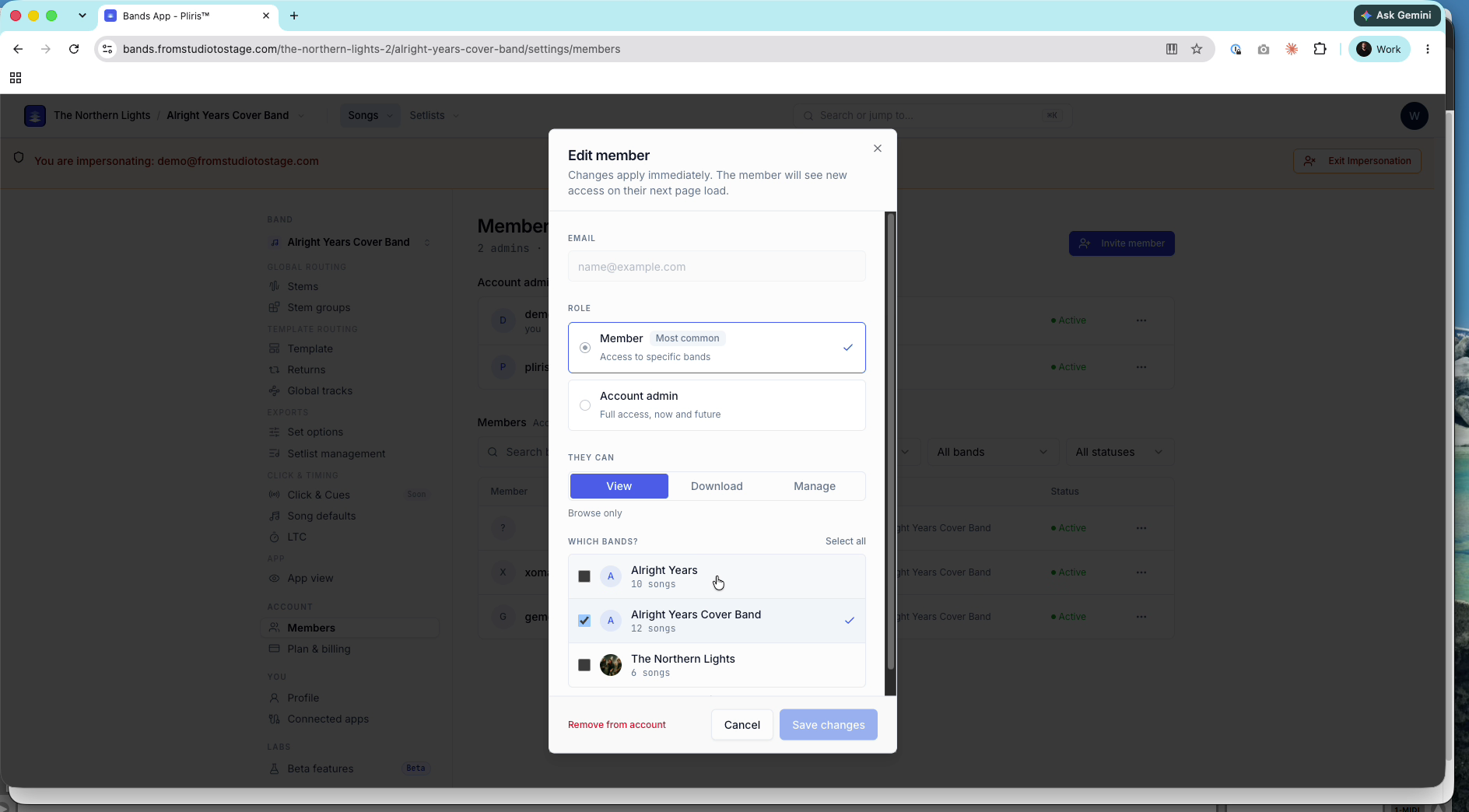The width and height of the screenshot is (1469, 812).
Task: Open more options for demo admin row
Action: (x=1141, y=320)
